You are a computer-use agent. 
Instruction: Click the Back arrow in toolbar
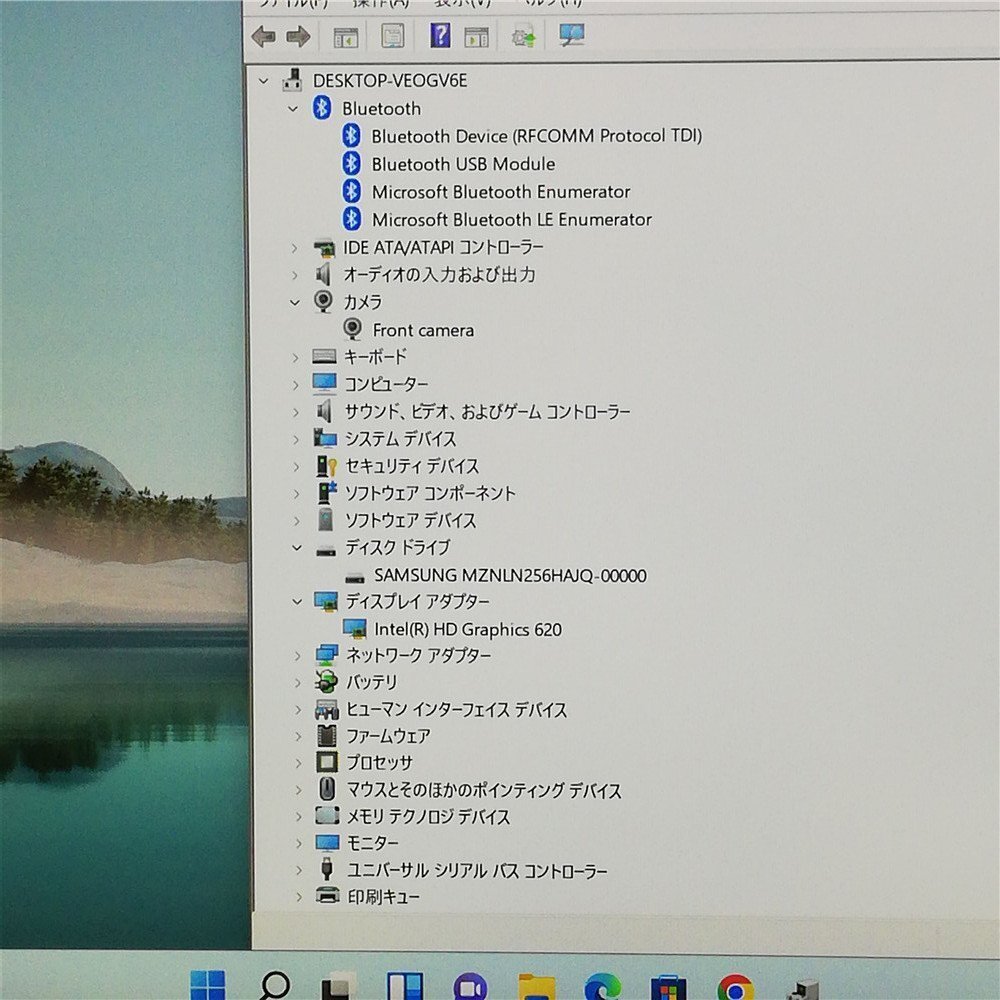coord(264,38)
